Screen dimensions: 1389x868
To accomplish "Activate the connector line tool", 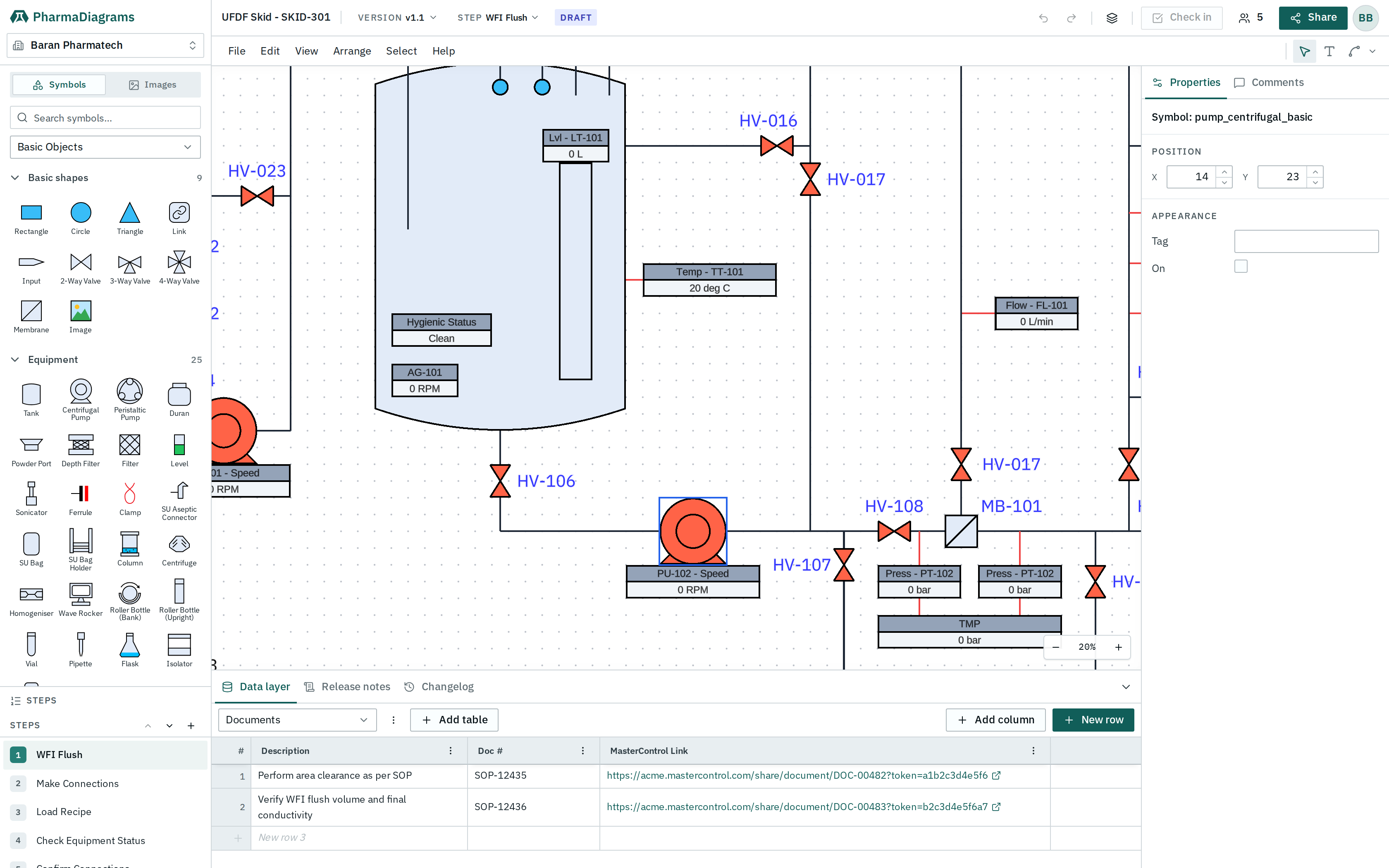I will (1354, 51).
